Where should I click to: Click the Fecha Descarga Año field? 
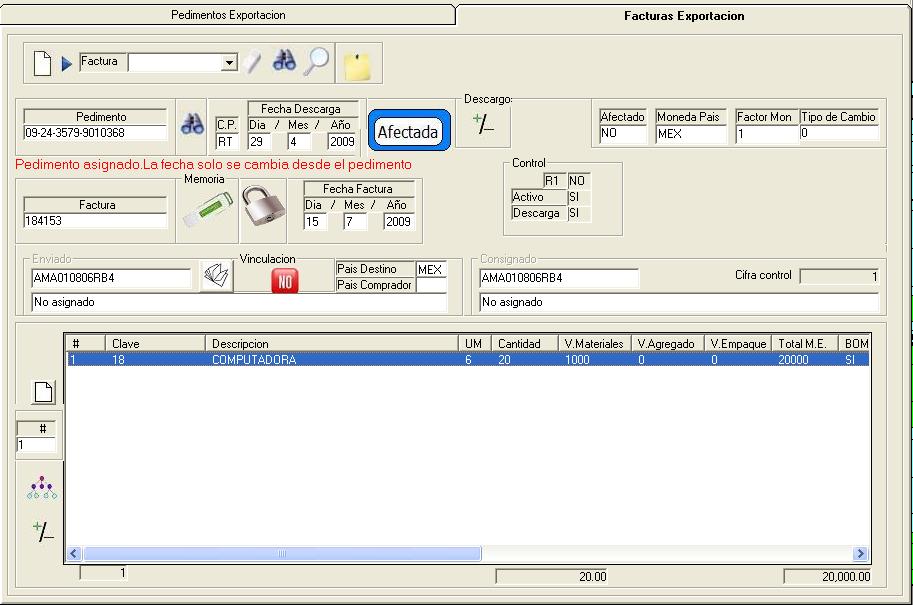coord(342,141)
